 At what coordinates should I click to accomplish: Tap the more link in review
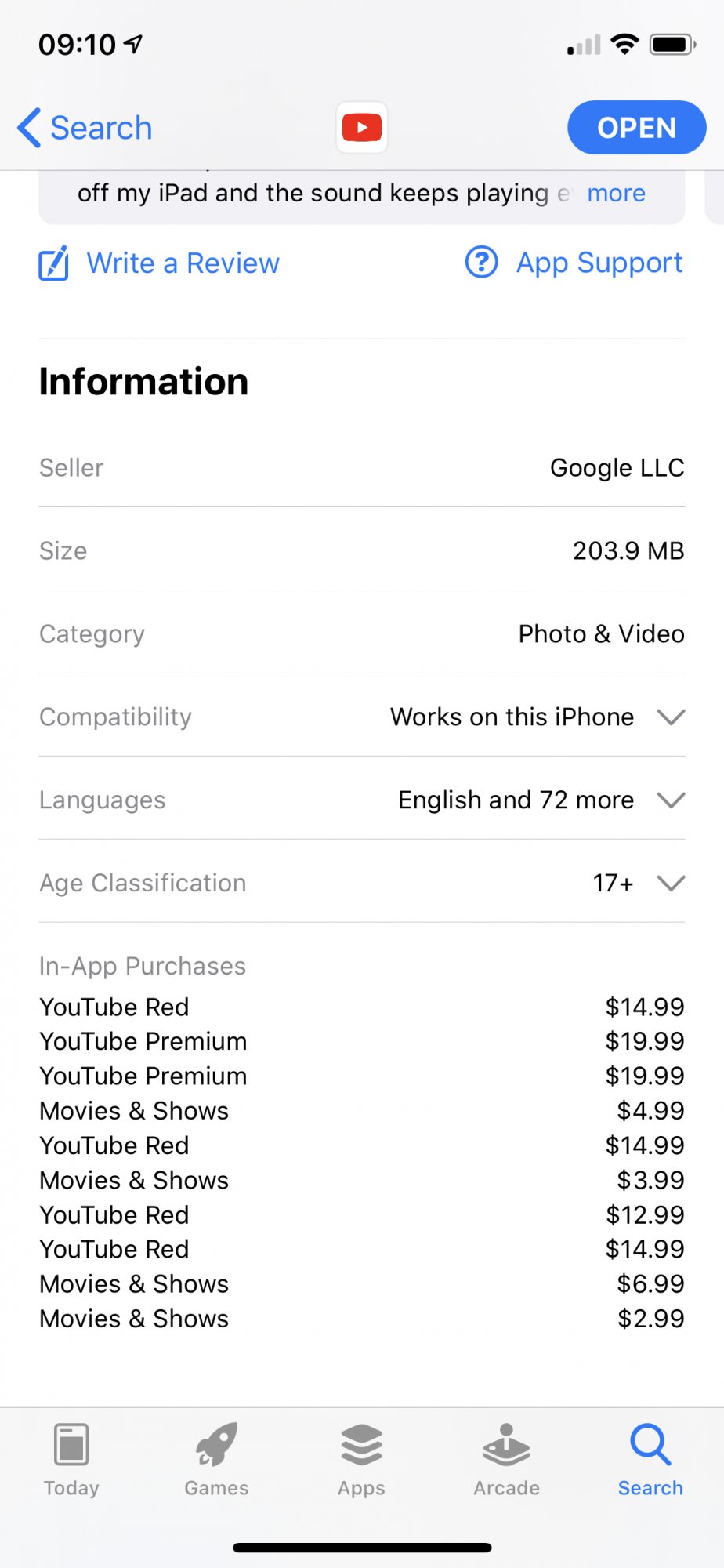(617, 193)
